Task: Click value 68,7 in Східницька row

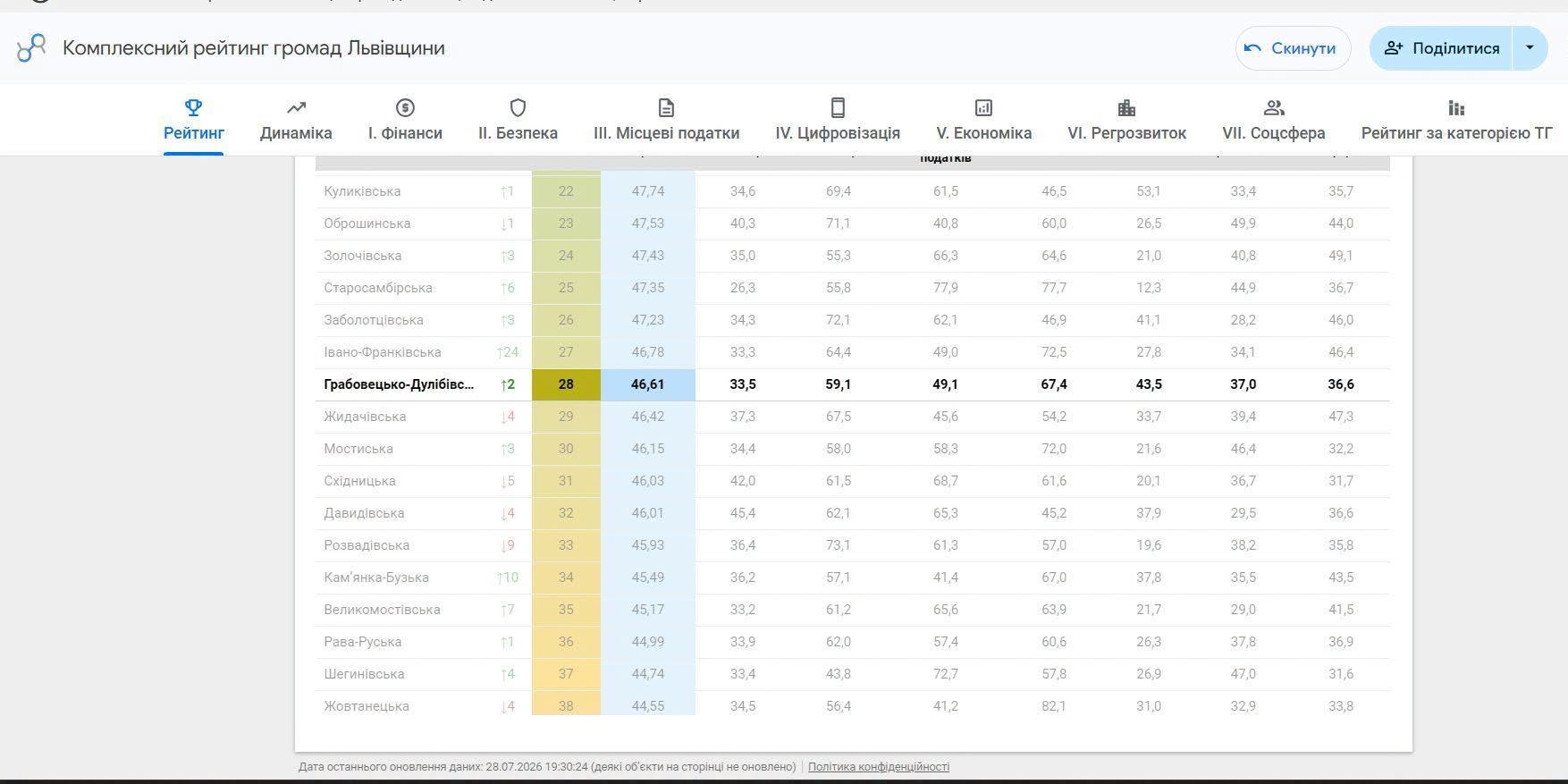Action: pyautogui.click(x=946, y=481)
